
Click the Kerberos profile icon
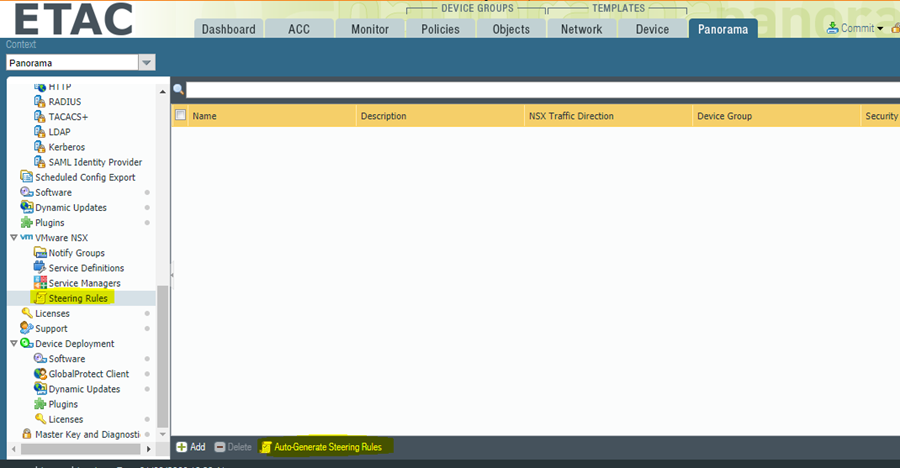(x=40, y=147)
